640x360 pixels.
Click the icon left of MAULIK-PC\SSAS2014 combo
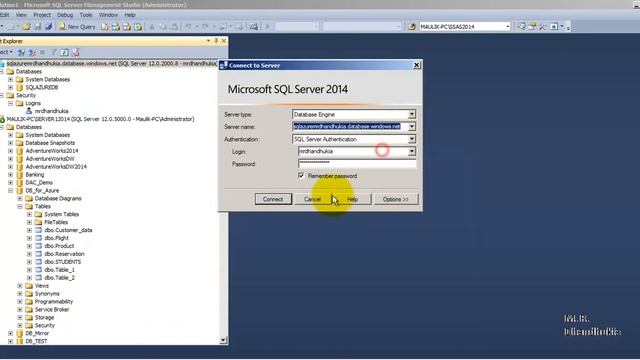[412, 27]
